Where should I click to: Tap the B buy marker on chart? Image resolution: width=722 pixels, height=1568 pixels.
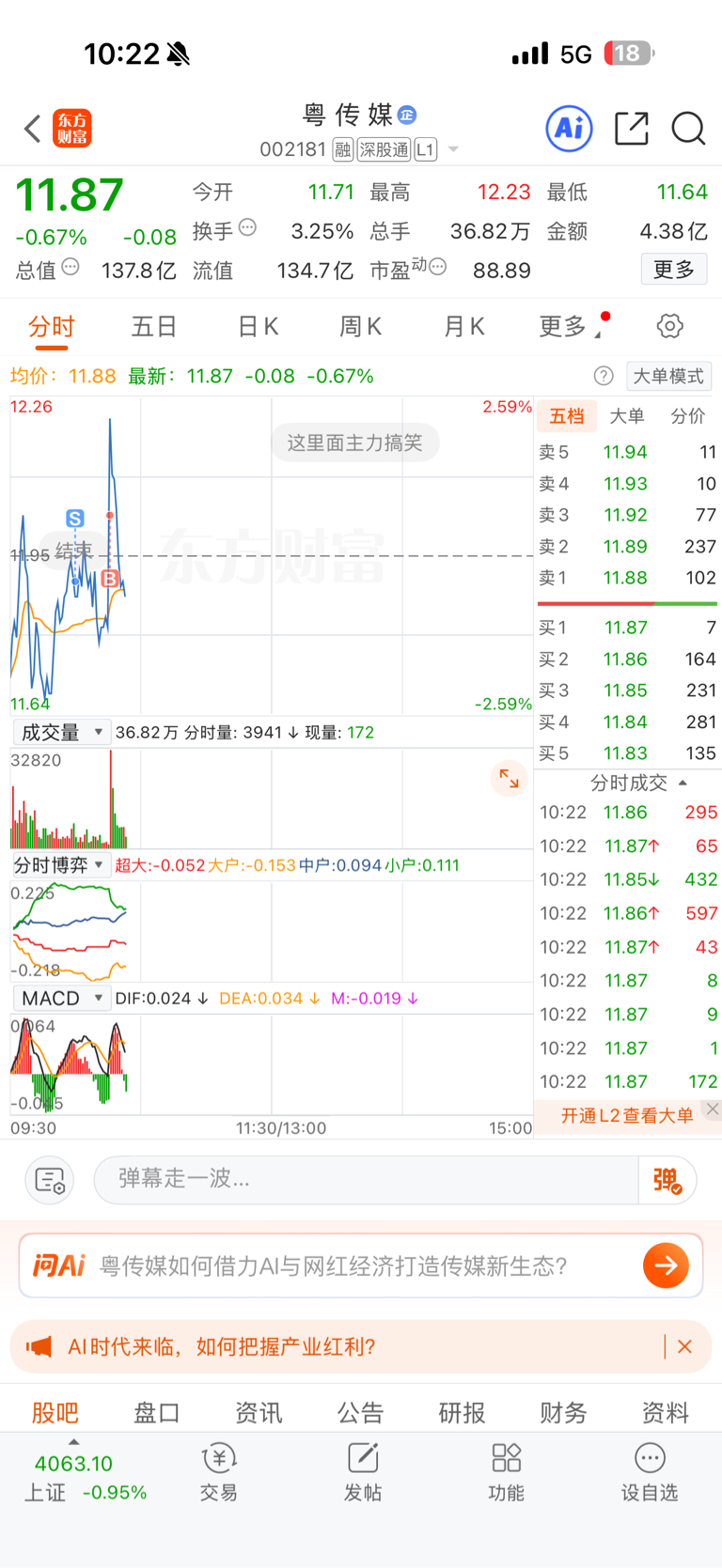pyautogui.click(x=110, y=579)
